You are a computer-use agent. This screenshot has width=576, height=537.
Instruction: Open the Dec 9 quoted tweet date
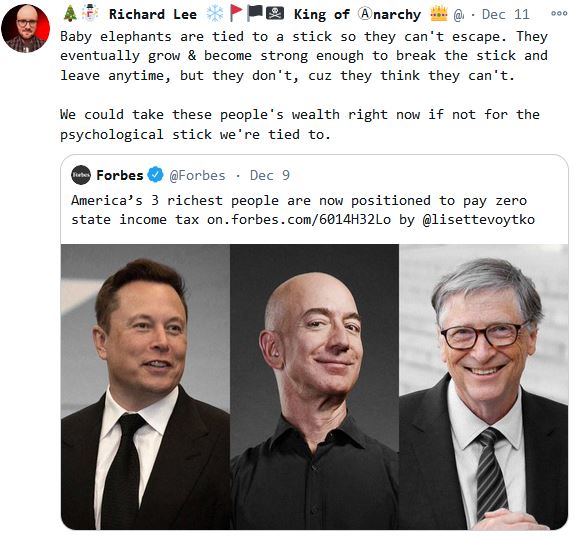point(270,175)
